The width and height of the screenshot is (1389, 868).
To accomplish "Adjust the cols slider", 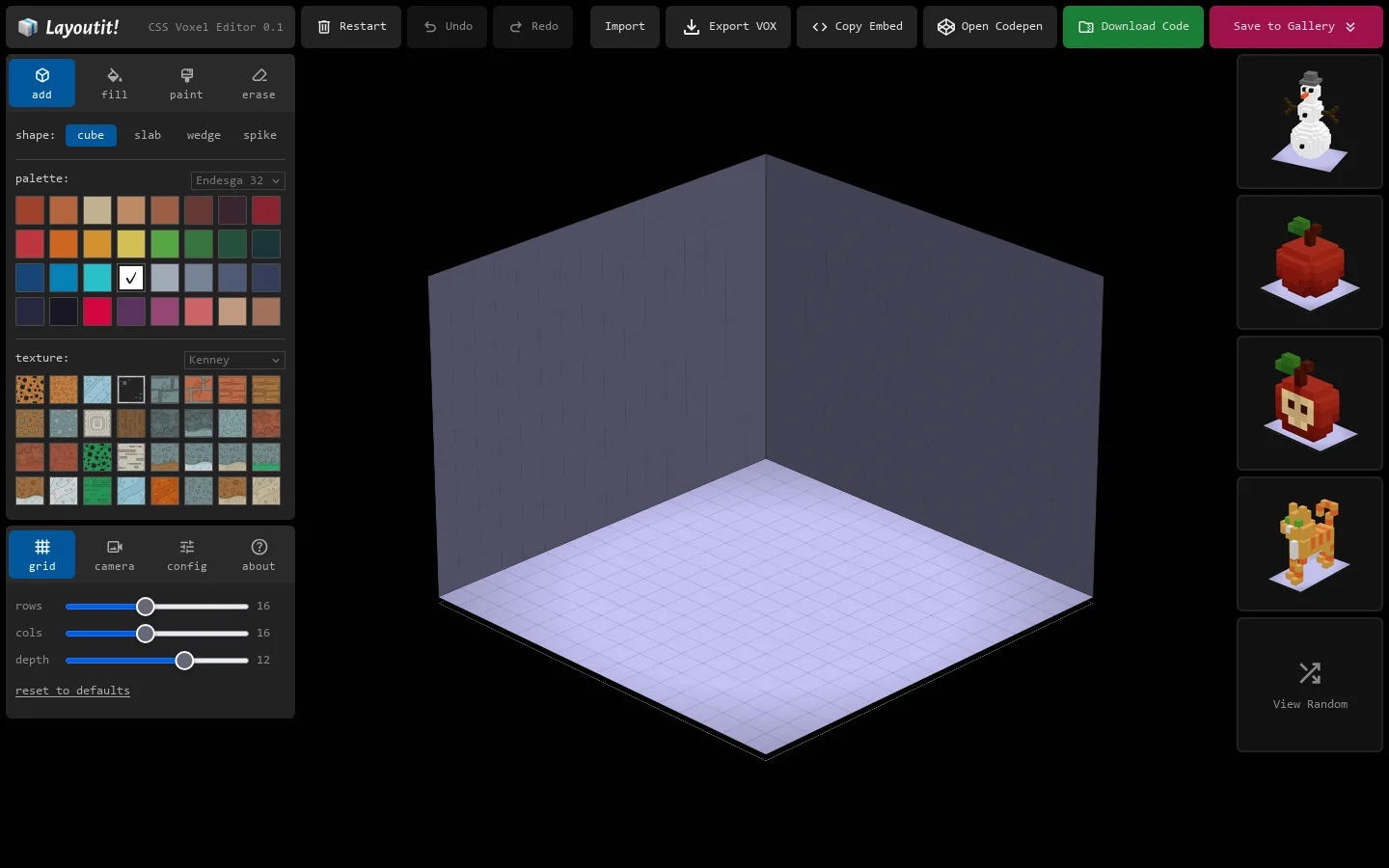I will pyautogui.click(x=157, y=634).
